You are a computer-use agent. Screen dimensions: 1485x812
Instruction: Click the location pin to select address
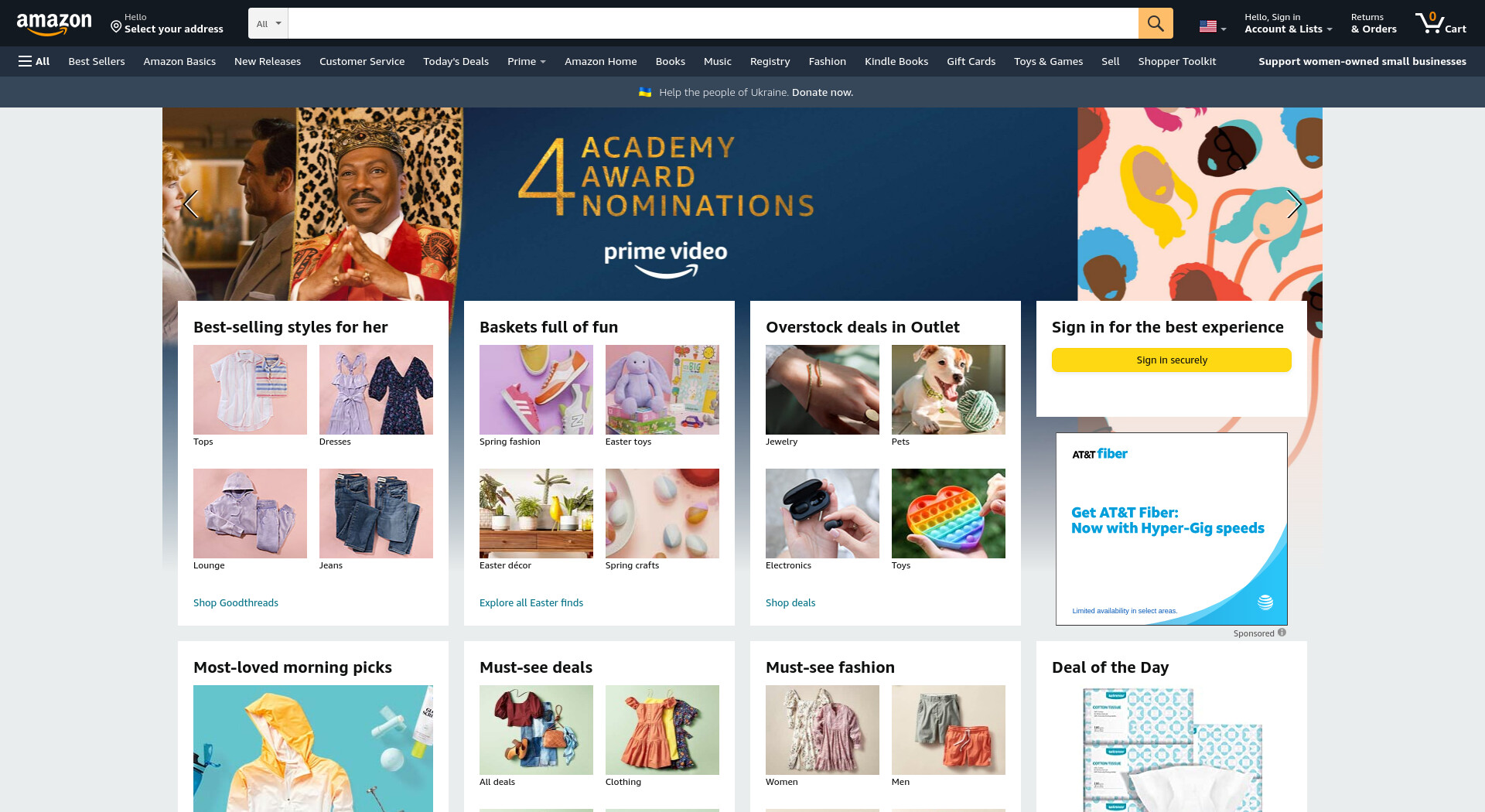point(116,27)
